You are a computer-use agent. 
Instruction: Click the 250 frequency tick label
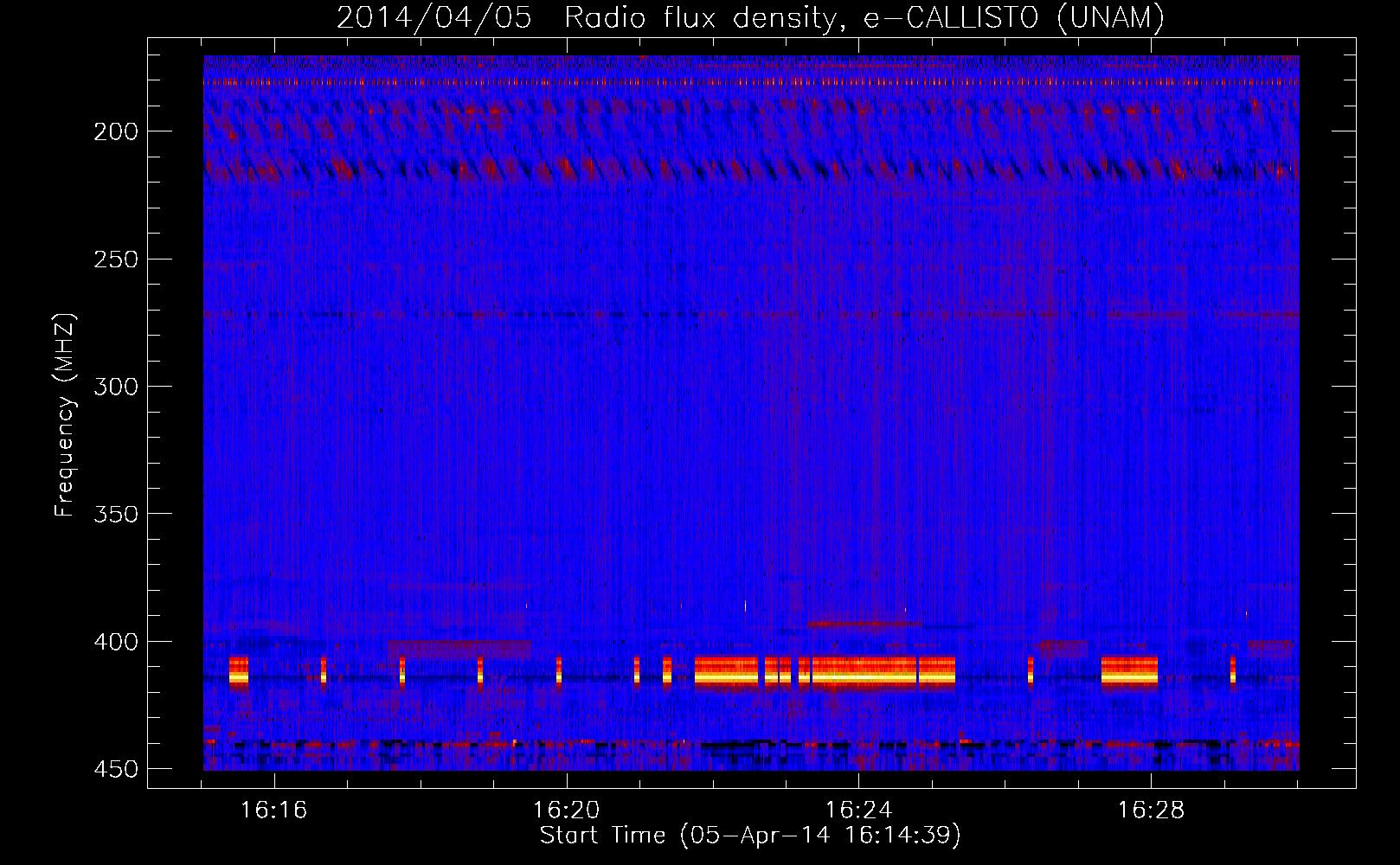point(116,259)
